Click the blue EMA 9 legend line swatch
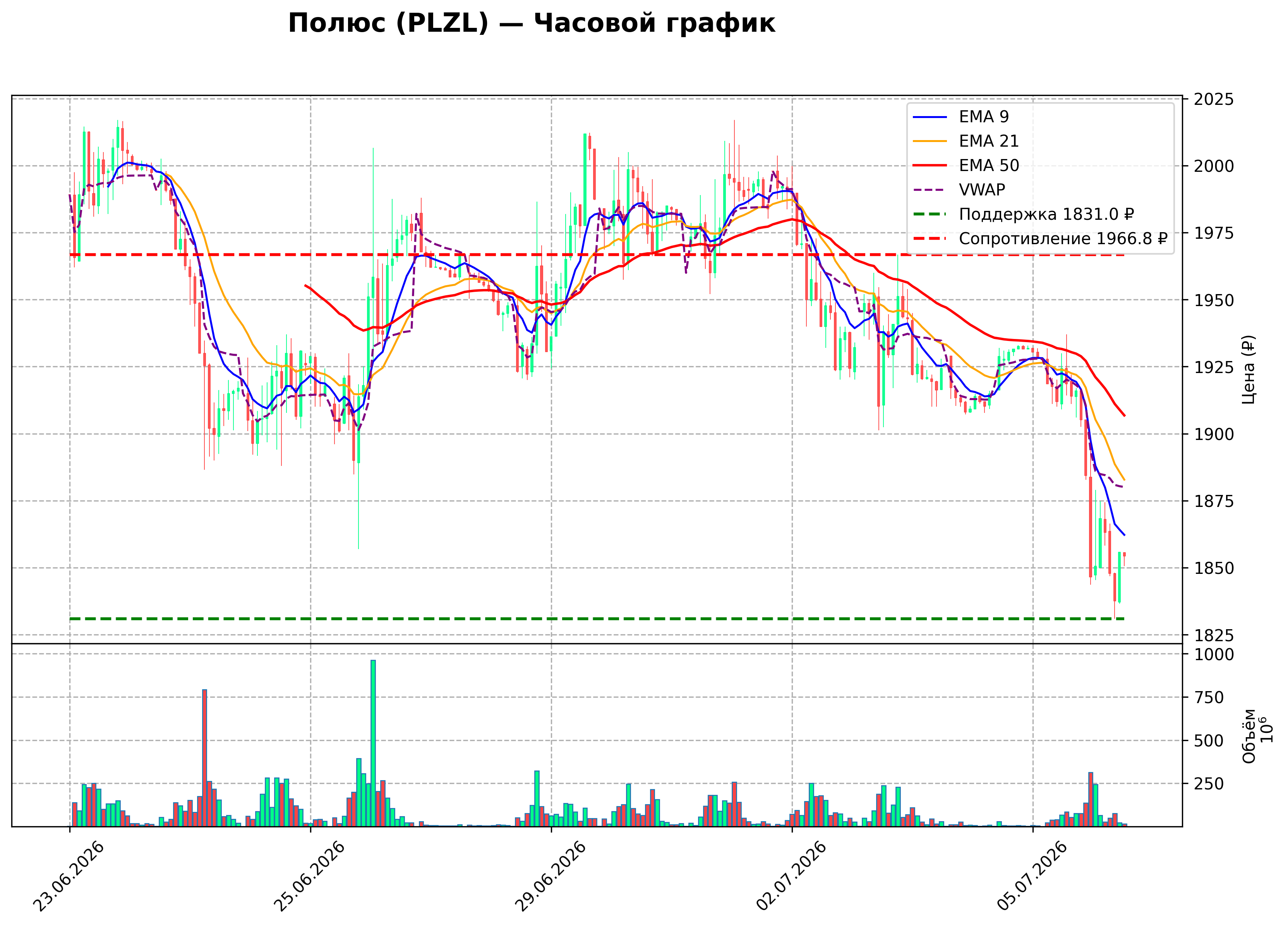 (x=930, y=117)
